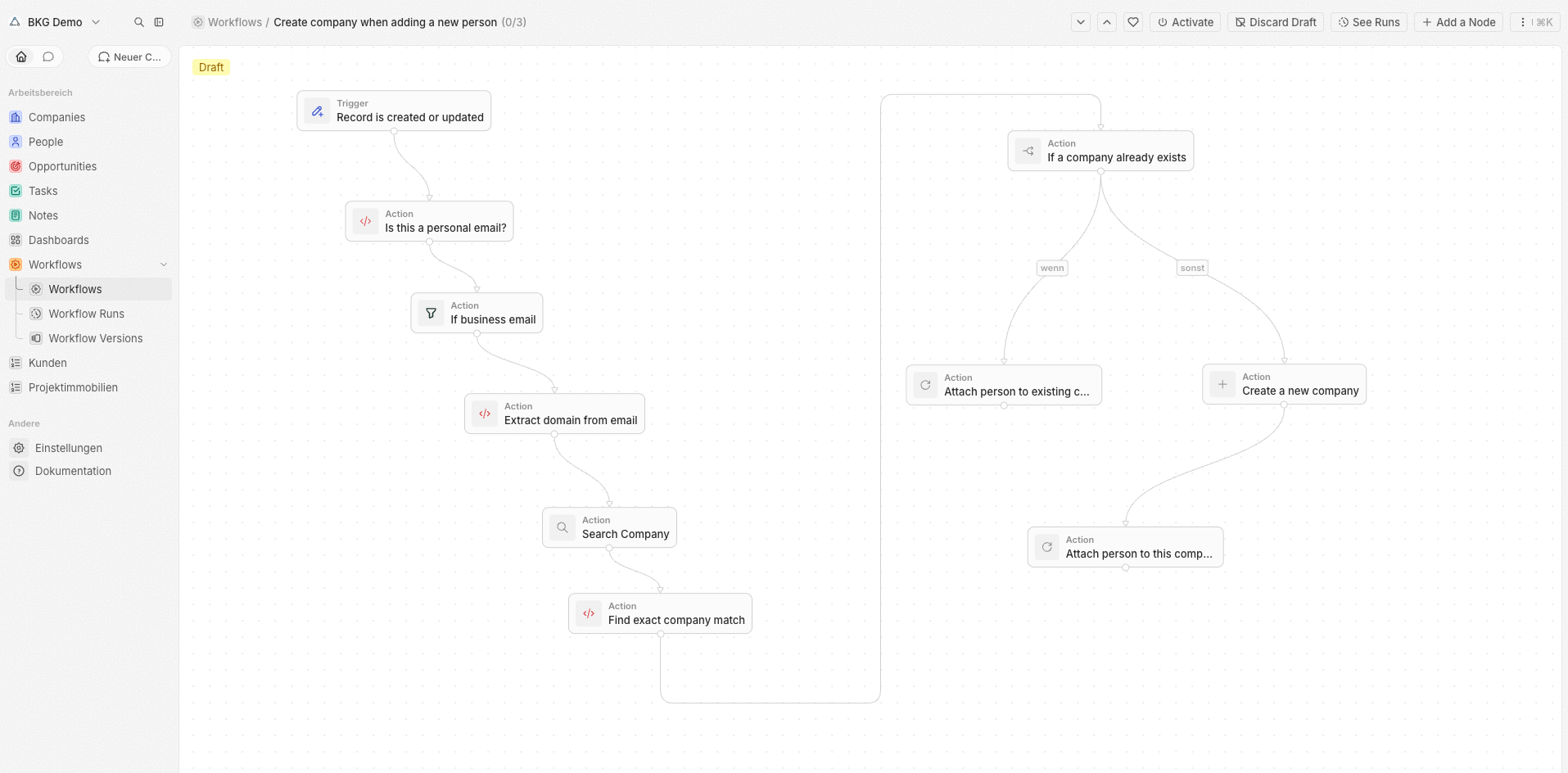
Task: Open the BKG Demo workspace dropdown
Action: pos(55,22)
